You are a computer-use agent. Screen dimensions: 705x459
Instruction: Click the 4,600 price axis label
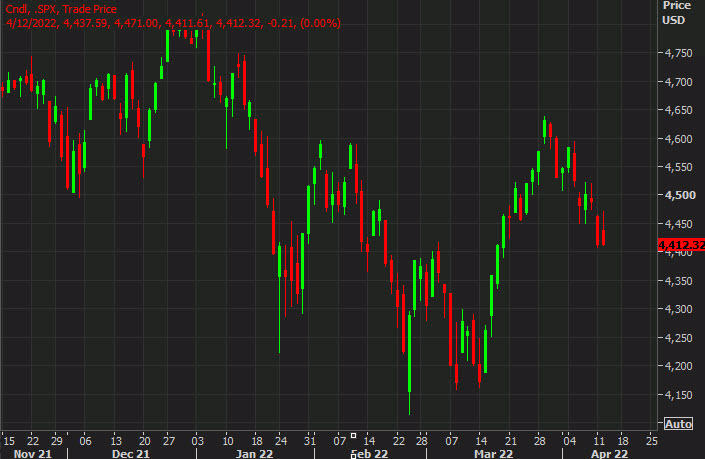tap(678, 139)
